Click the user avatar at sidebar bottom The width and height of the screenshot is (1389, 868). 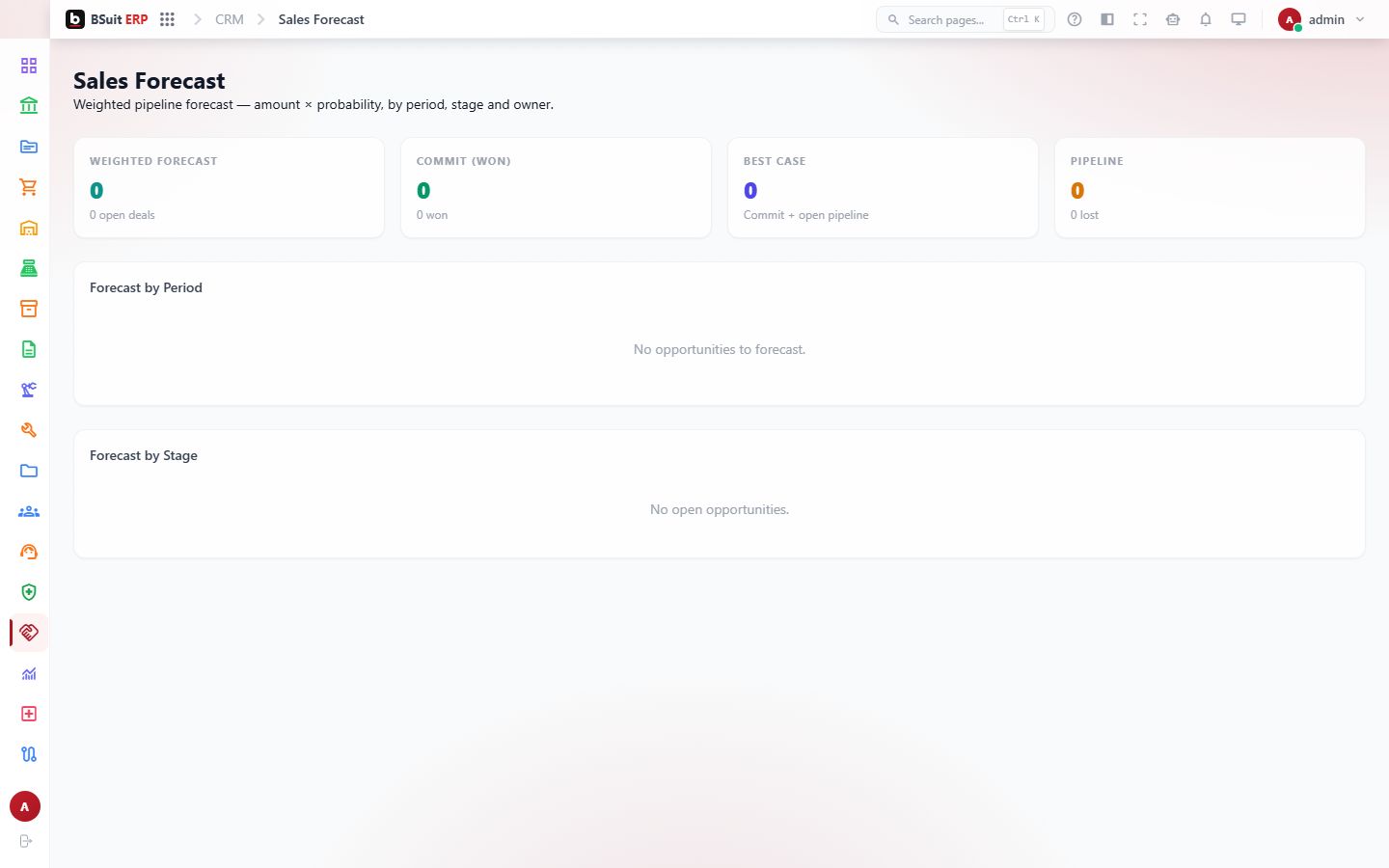click(x=25, y=806)
